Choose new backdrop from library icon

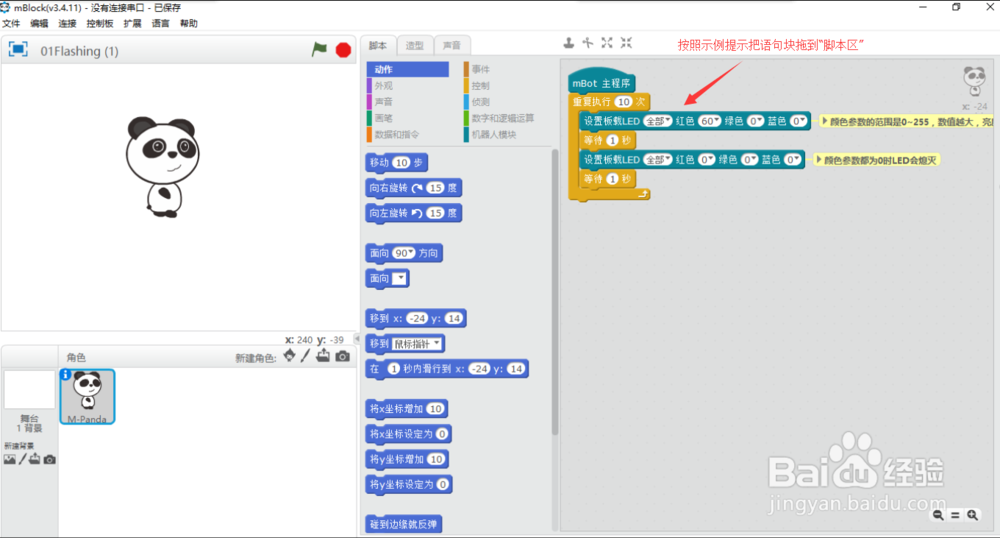pyautogui.click(x=10, y=459)
